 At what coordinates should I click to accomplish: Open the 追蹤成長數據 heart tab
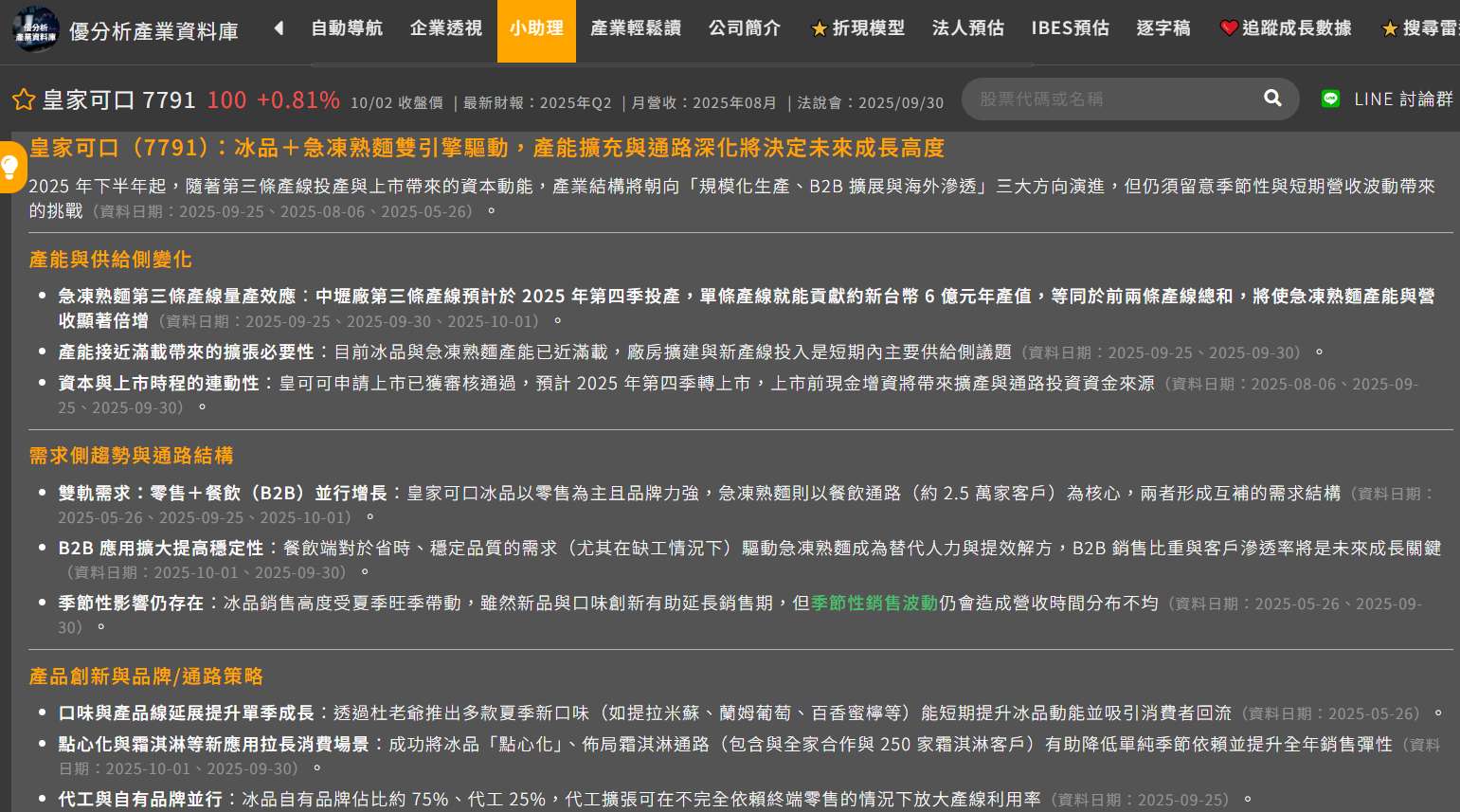pos(1286,28)
